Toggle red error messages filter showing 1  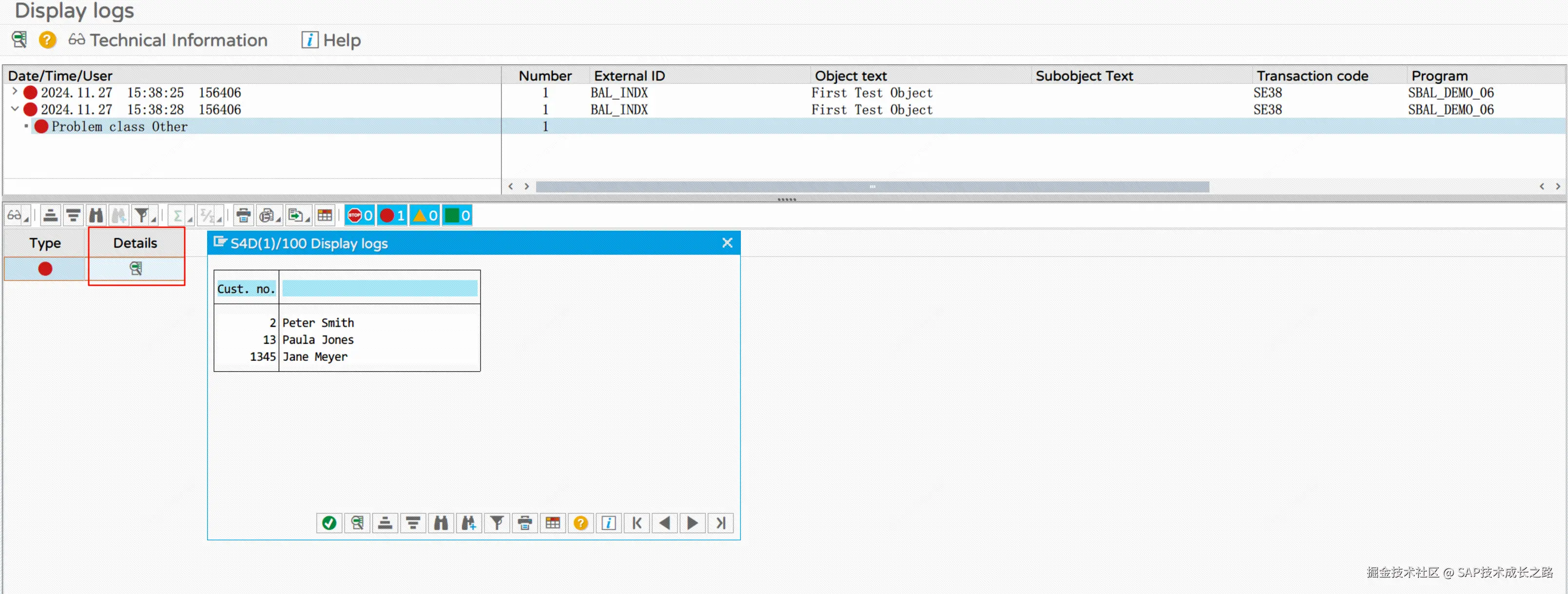point(392,215)
